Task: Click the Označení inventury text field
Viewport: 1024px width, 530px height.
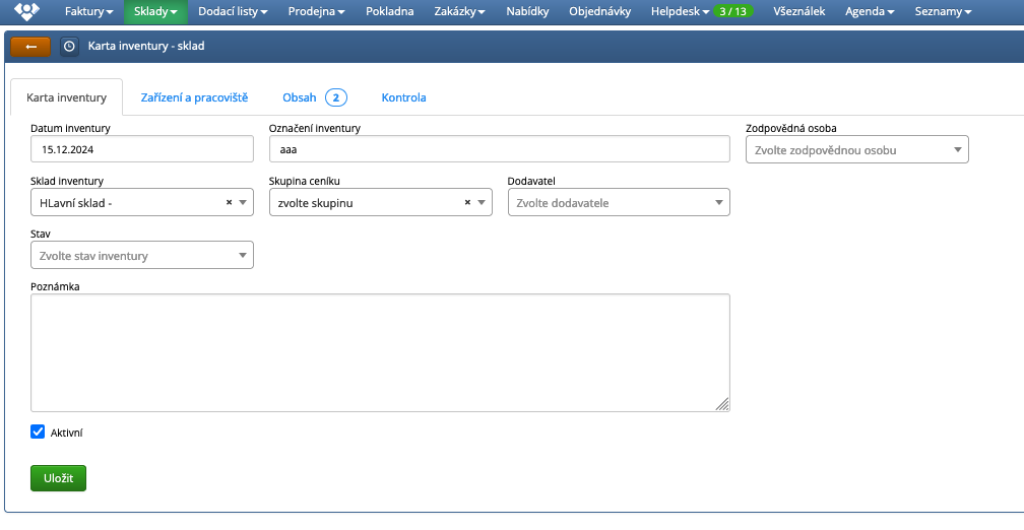Action: [499, 150]
